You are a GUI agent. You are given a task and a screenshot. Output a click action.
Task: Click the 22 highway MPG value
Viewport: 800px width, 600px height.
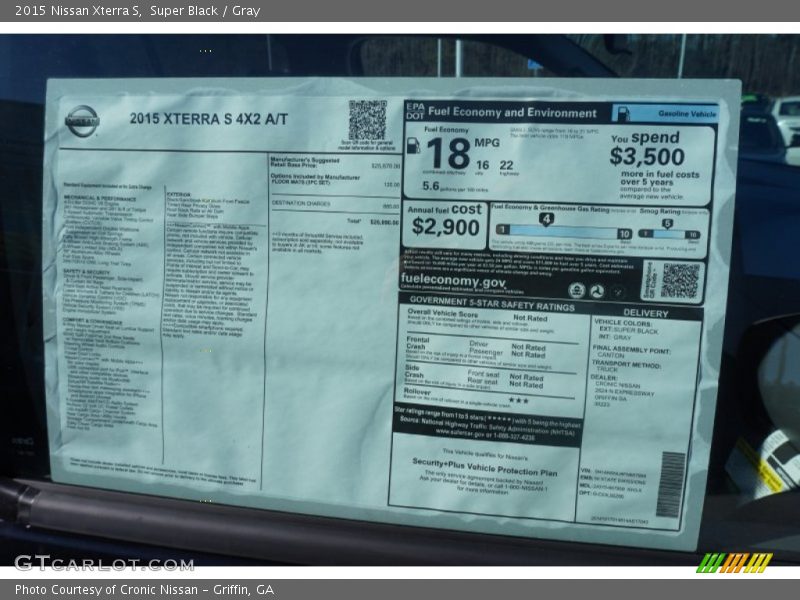click(x=506, y=165)
